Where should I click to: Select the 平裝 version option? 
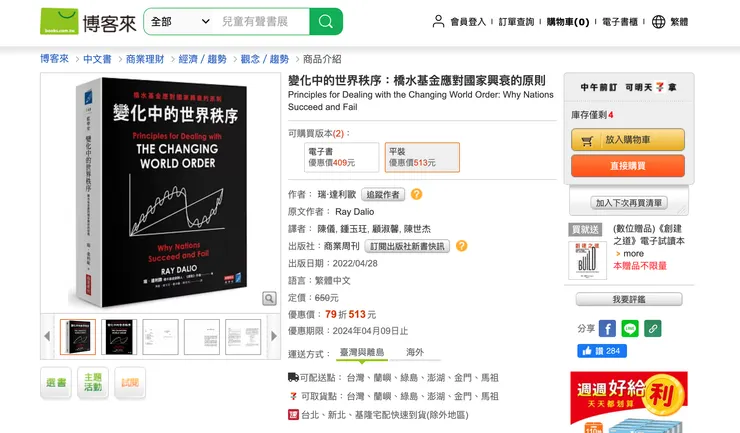point(422,157)
